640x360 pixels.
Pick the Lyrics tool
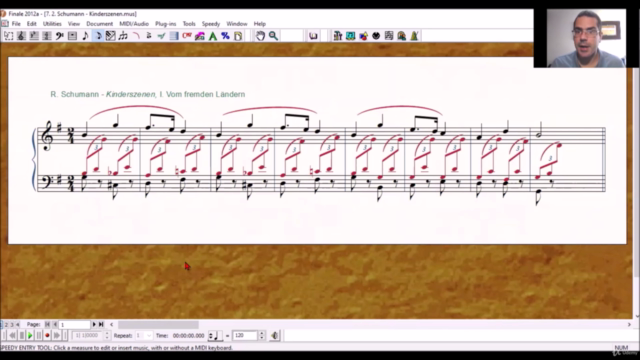[200, 36]
